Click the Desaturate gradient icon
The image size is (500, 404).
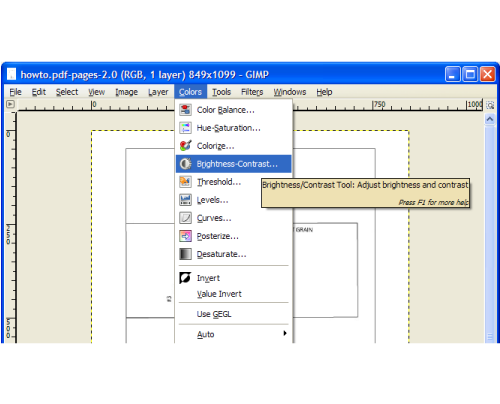[x=185, y=254]
